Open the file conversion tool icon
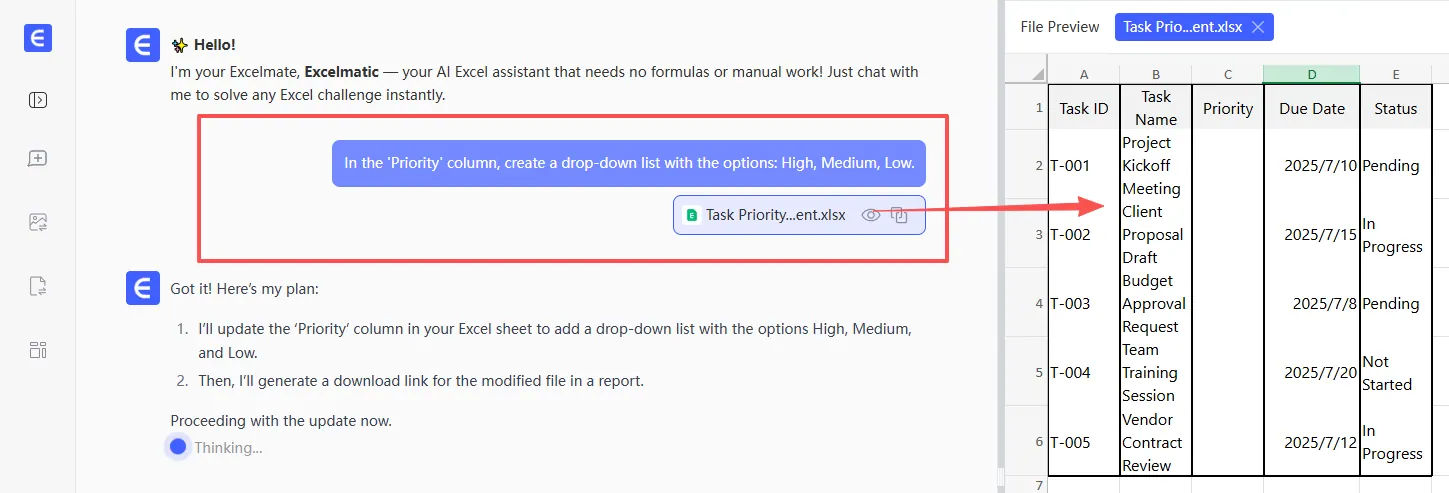The width and height of the screenshot is (1449, 493). pyautogui.click(x=38, y=287)
